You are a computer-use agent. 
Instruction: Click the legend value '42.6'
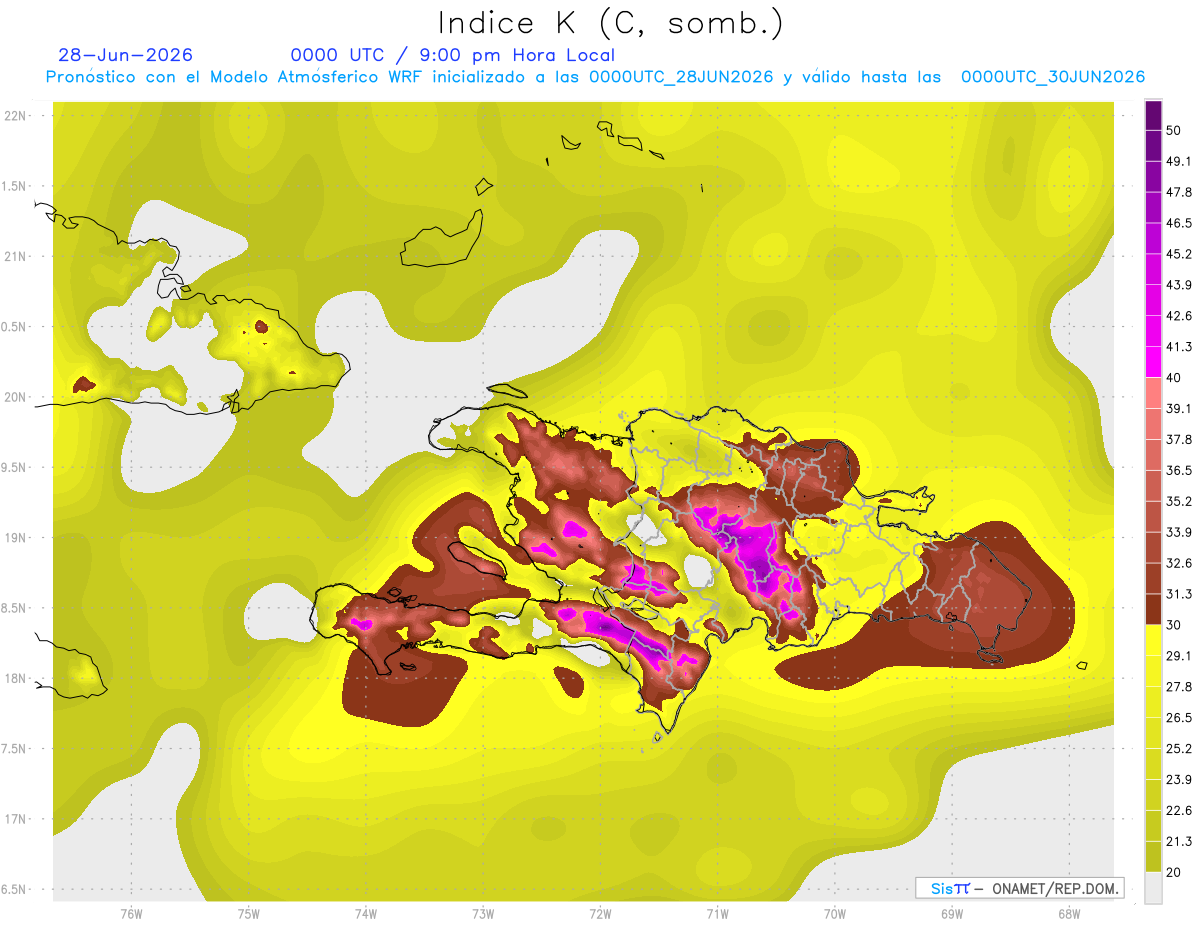pos(1180,316)
